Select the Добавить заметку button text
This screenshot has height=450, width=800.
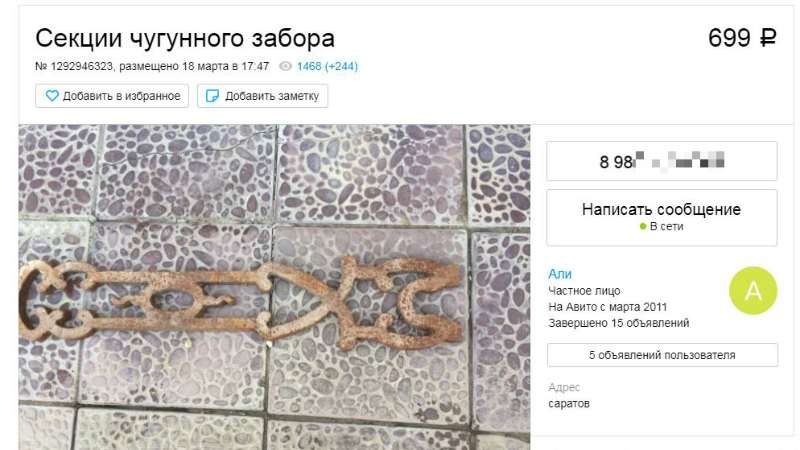pos(272,96)
